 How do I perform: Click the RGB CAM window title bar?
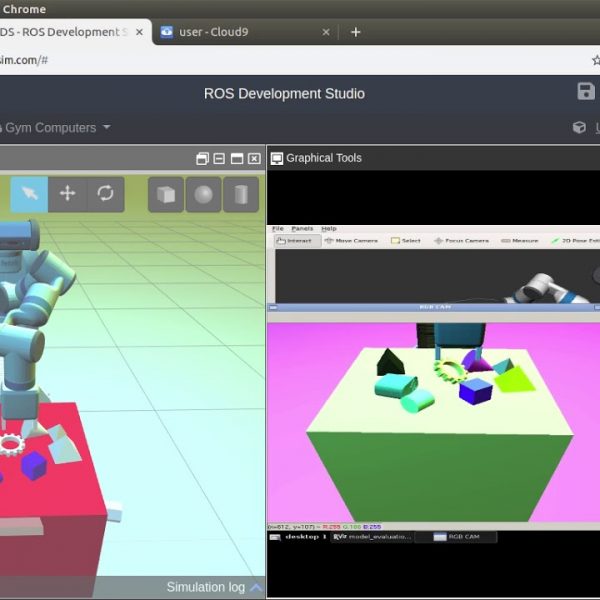coord(434,307)
